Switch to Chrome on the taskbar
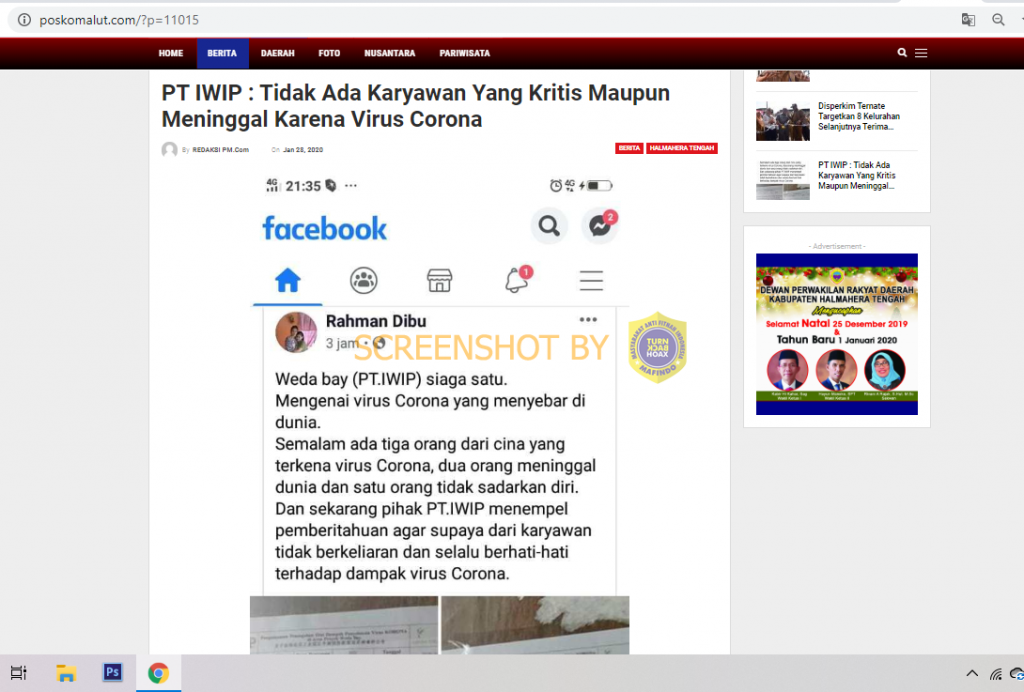1024x692 pixels. point(158,672)
